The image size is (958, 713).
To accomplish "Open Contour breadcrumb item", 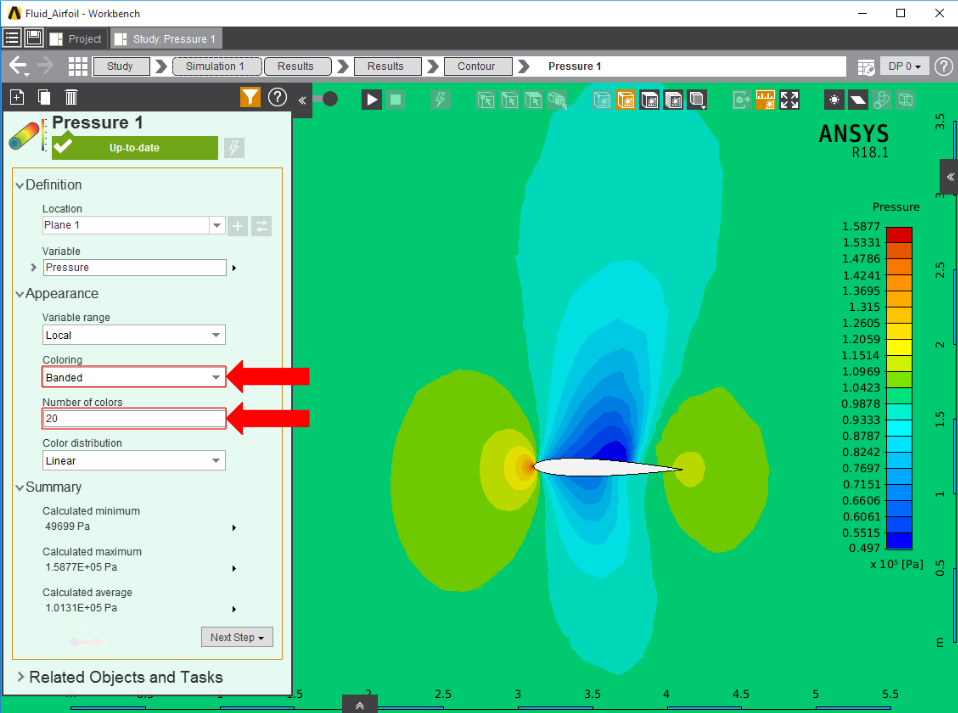I will [x=477, y=66].
